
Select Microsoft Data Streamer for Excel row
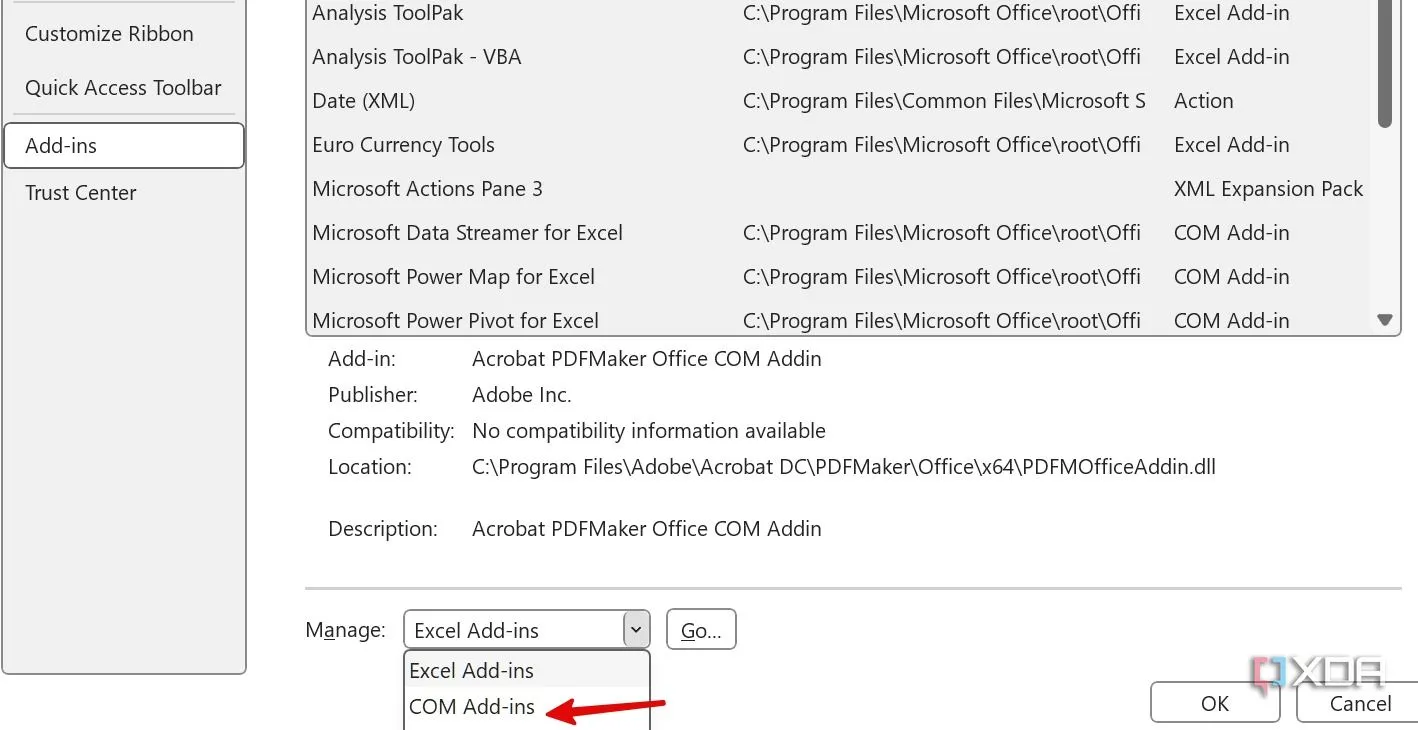coord(838,233)
